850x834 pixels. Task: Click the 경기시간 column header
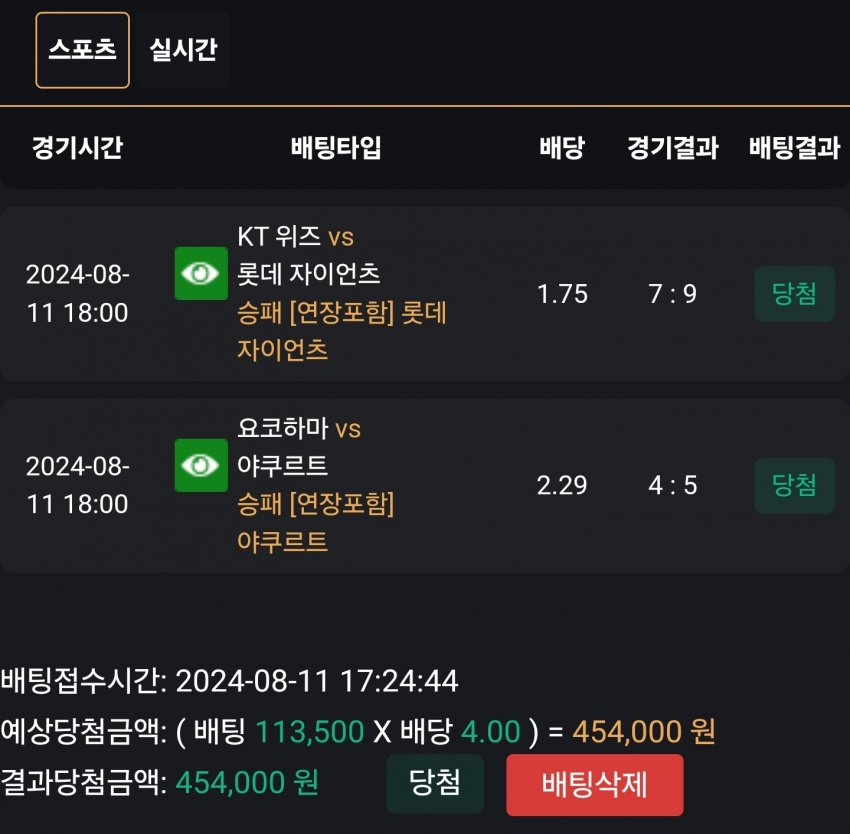(x=77, y=149)
